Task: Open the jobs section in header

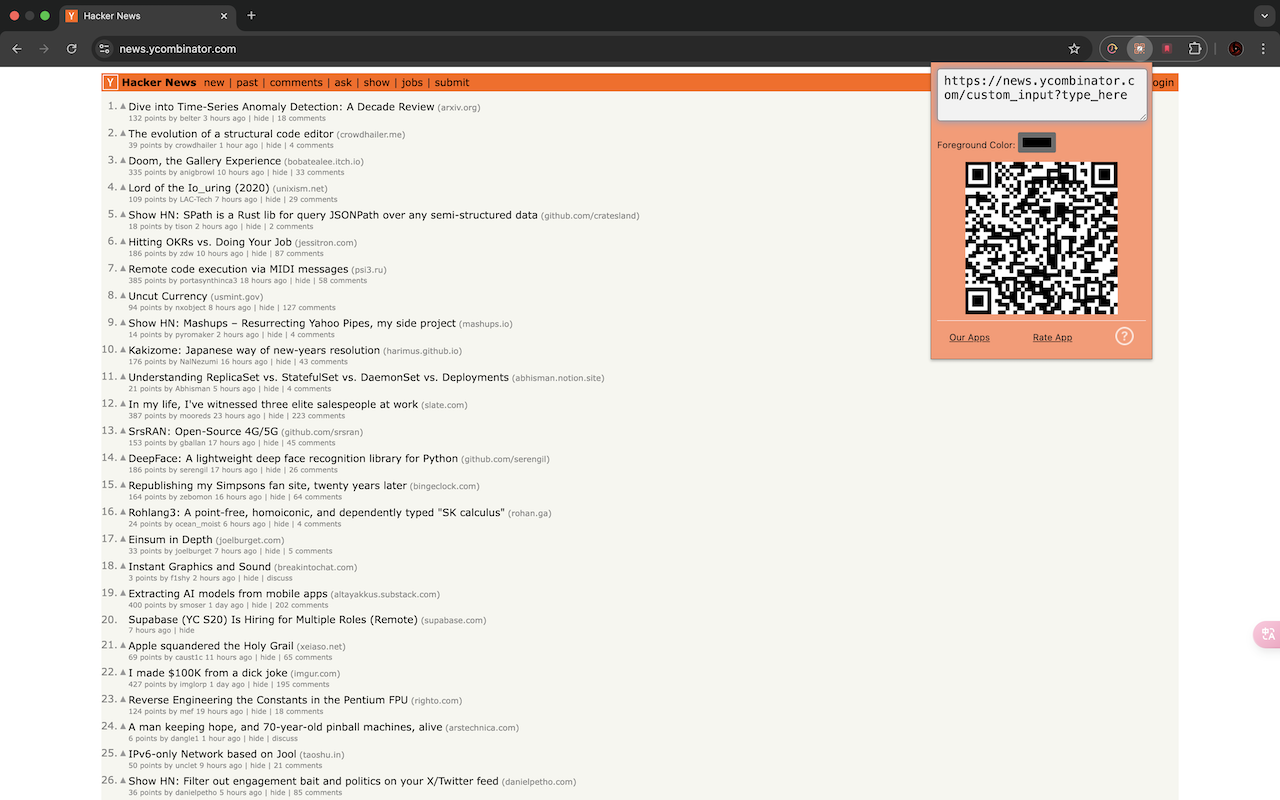Action: tap(412, 83)
